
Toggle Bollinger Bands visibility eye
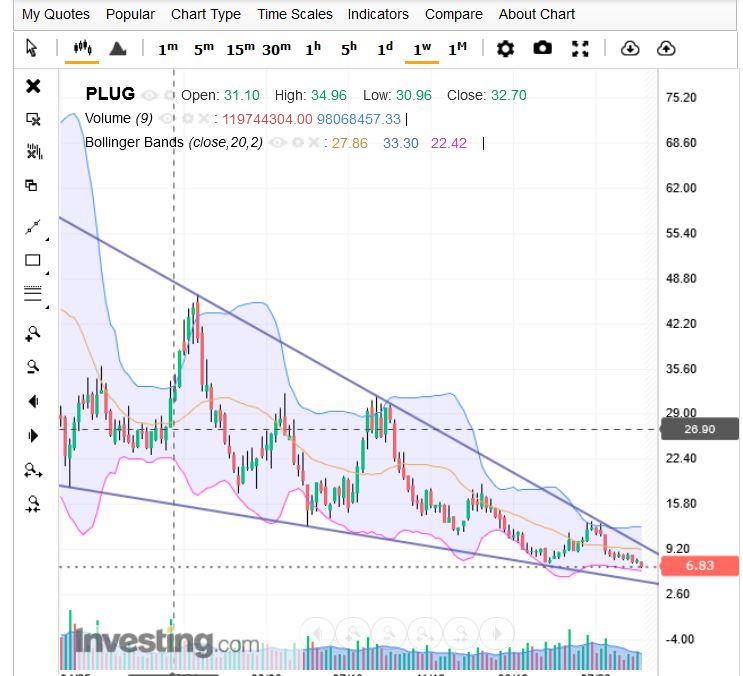coord(278,143)
